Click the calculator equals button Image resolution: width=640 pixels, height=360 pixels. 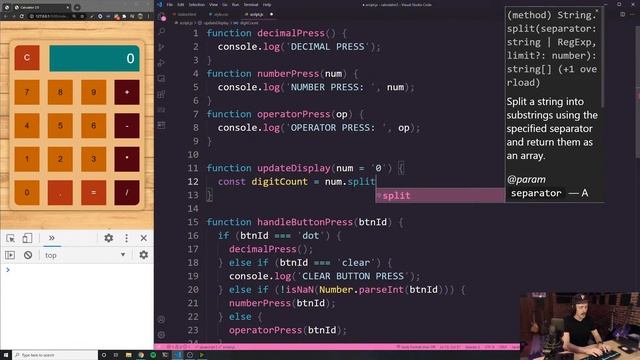[x=93, y=192]
